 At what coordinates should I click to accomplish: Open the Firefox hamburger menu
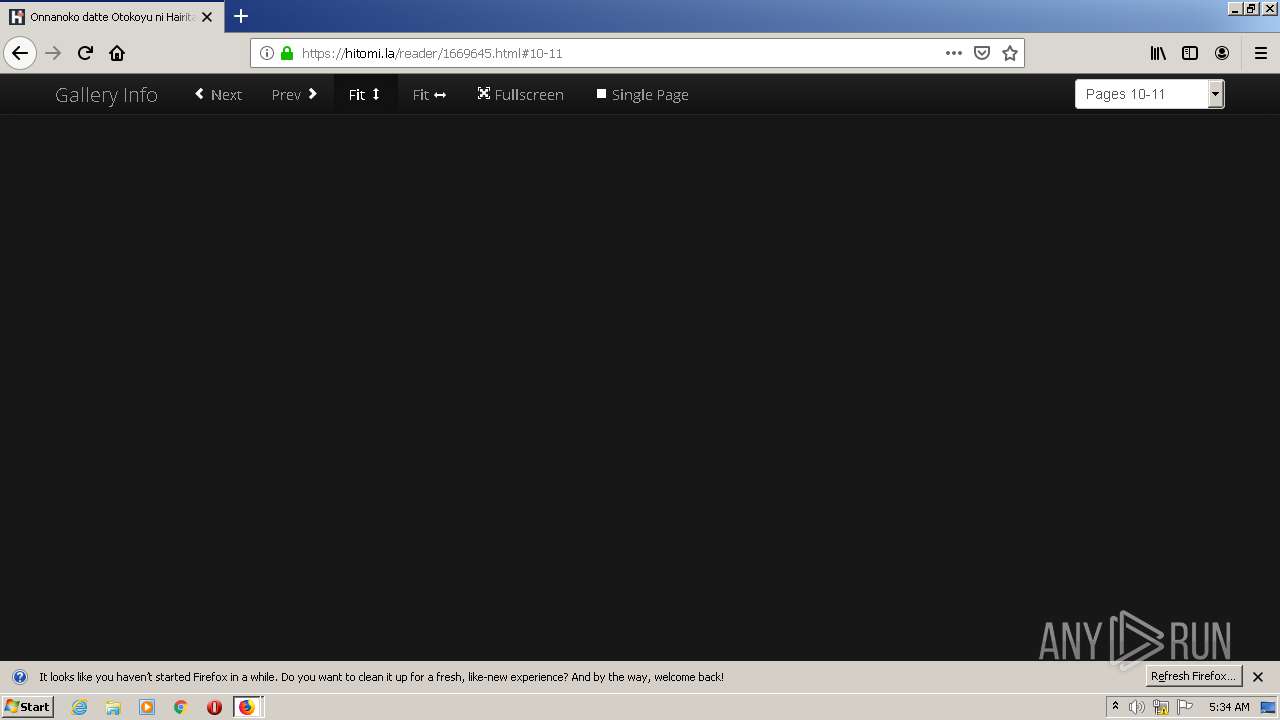[x=1260, y=53]
